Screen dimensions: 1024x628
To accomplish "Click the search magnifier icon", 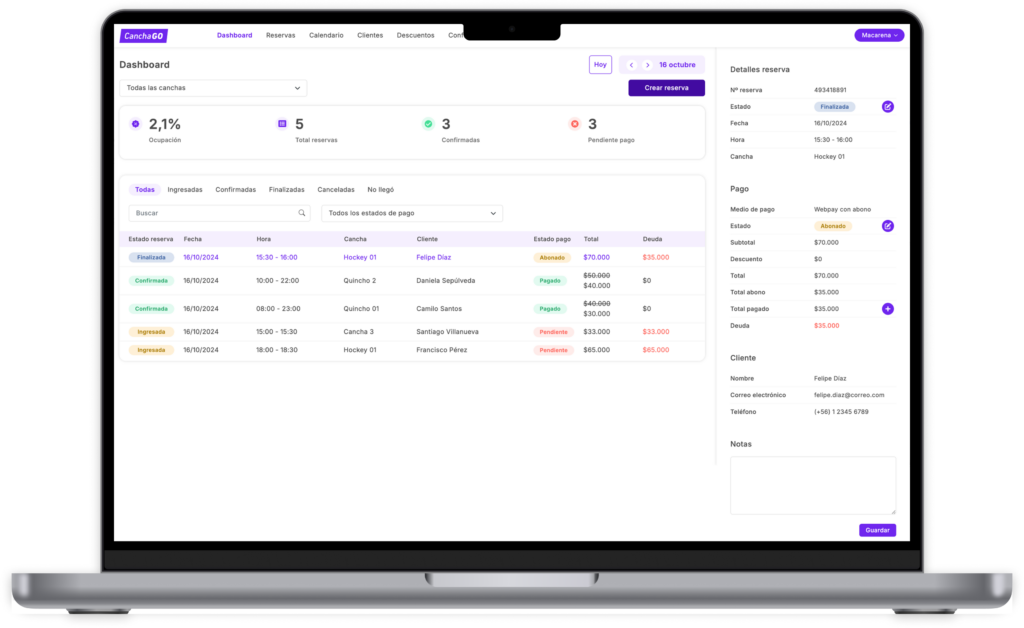I will tap(302, 213).
